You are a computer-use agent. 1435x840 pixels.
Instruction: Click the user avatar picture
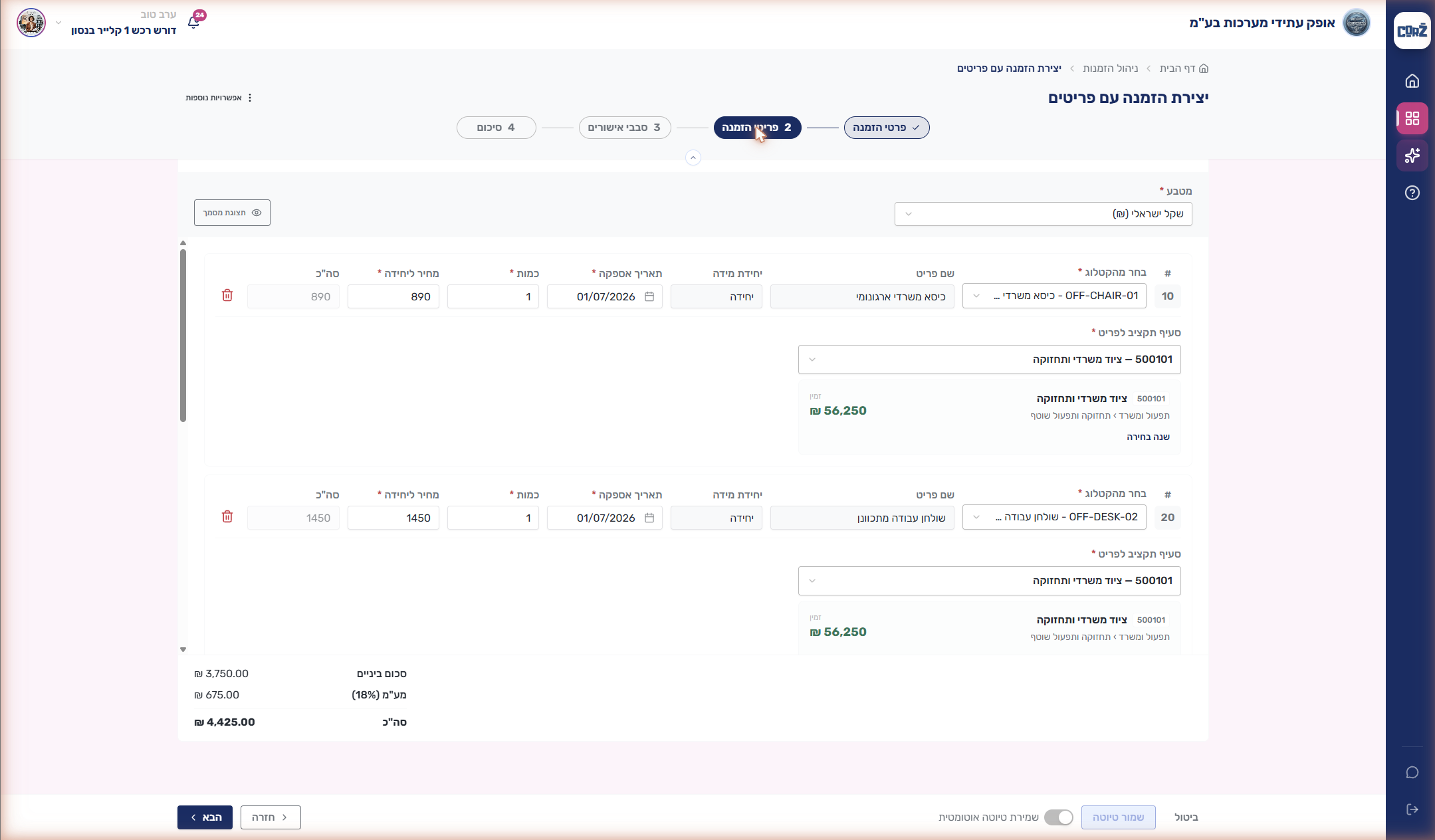(31, 23)
